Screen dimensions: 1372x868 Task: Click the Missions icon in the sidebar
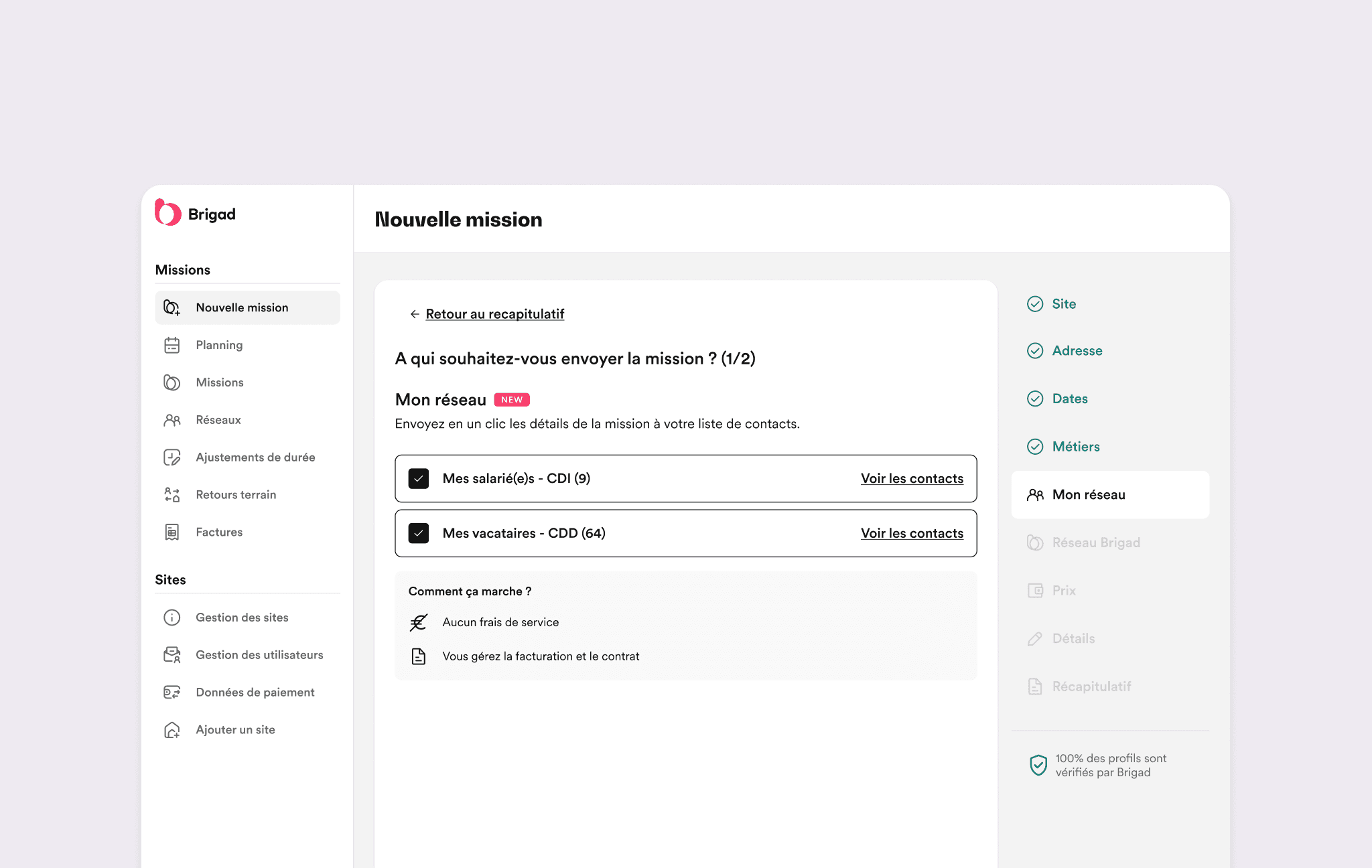pyautogui.click(x=172, y=382)
